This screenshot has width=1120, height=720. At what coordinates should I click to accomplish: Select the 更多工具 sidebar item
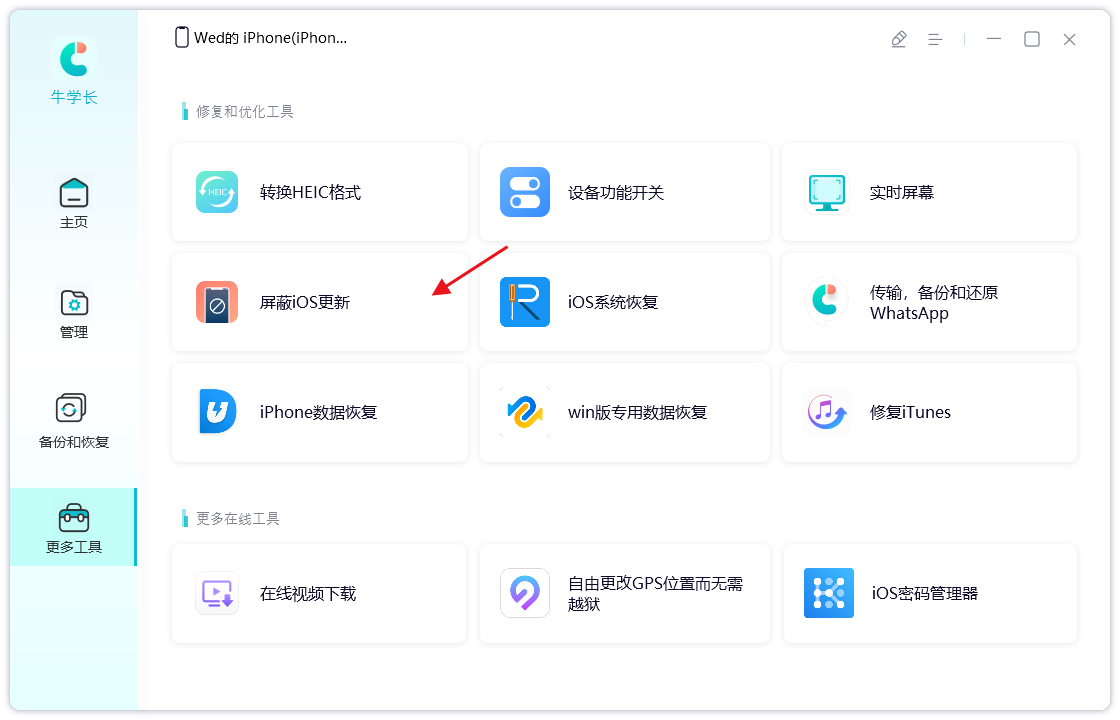coord(73,527)
